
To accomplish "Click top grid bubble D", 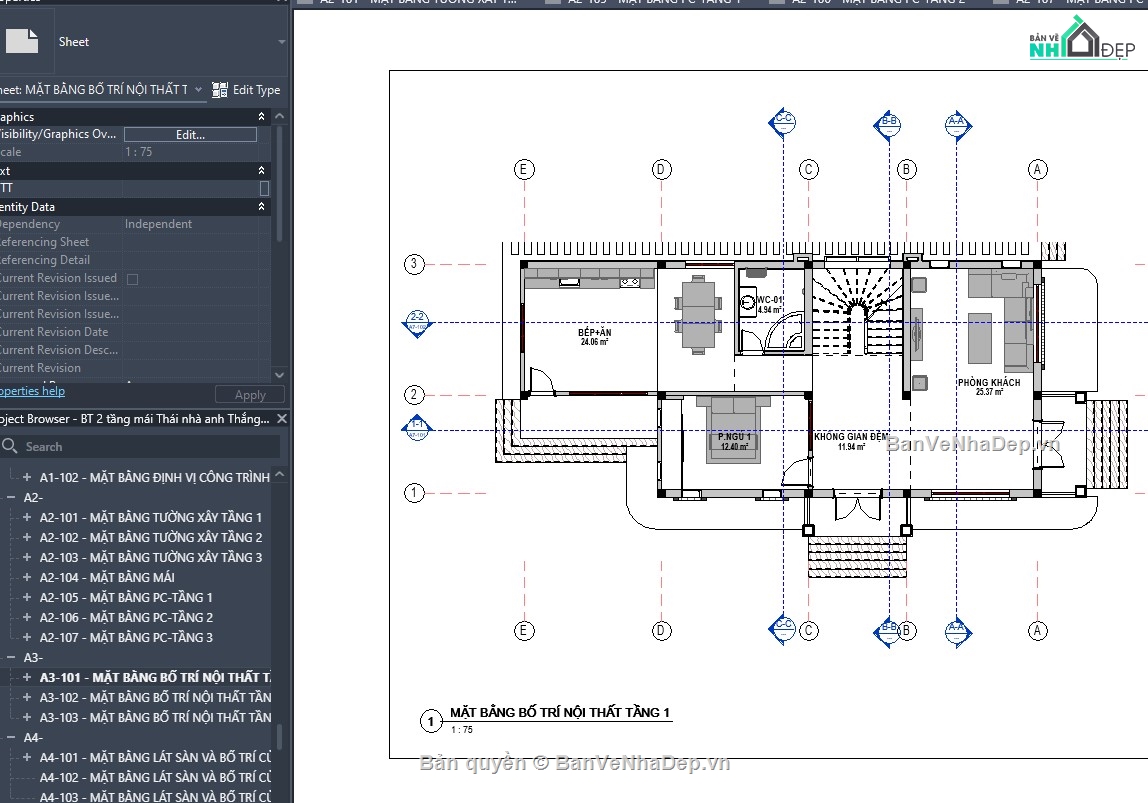I will point(661,170).
